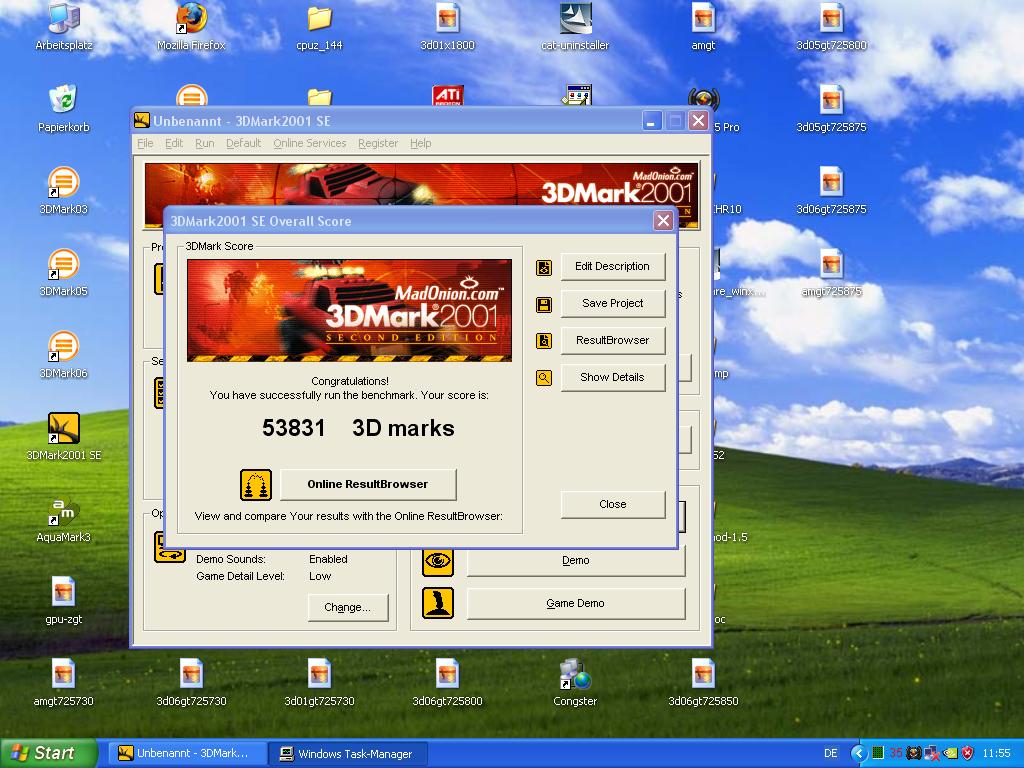
Task: Click the joystick icon beside Game Demo
Action: point(438,603)
